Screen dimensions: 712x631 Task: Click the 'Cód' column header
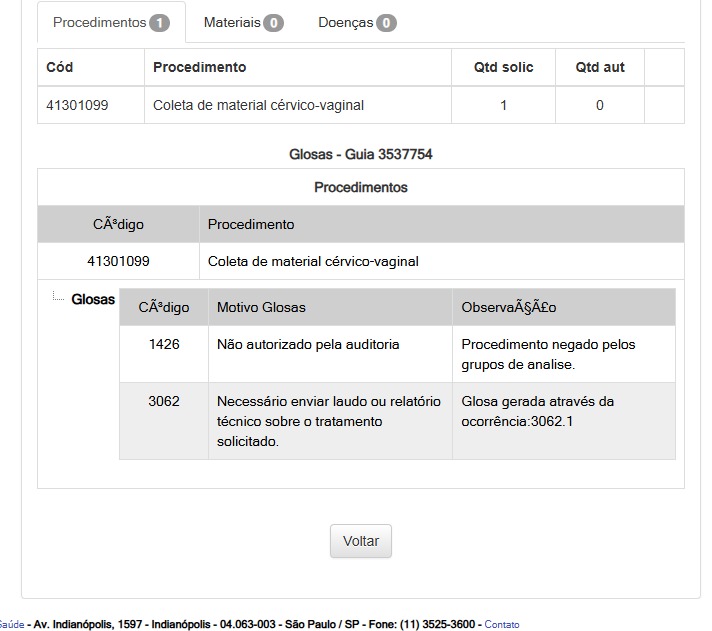tap(59, 67)
